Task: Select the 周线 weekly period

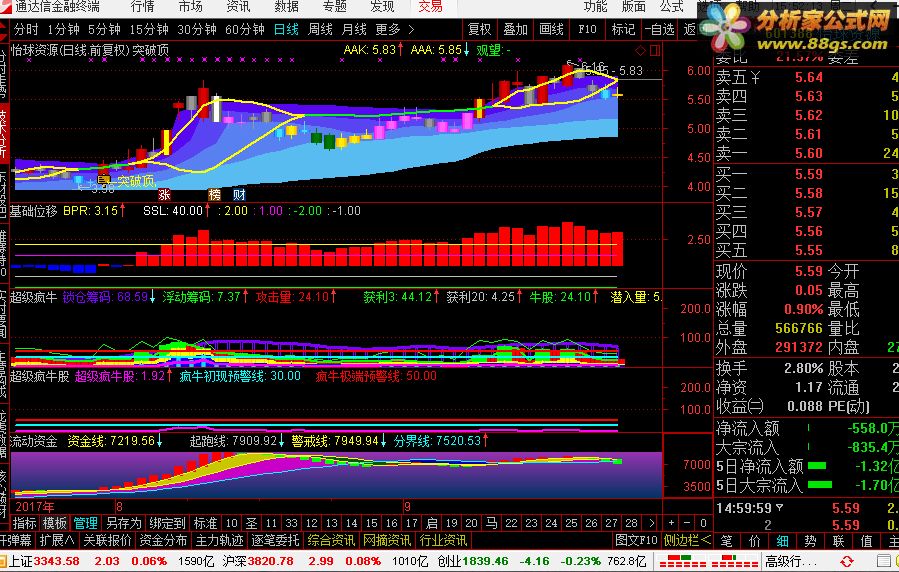Action: pos(320,29)
